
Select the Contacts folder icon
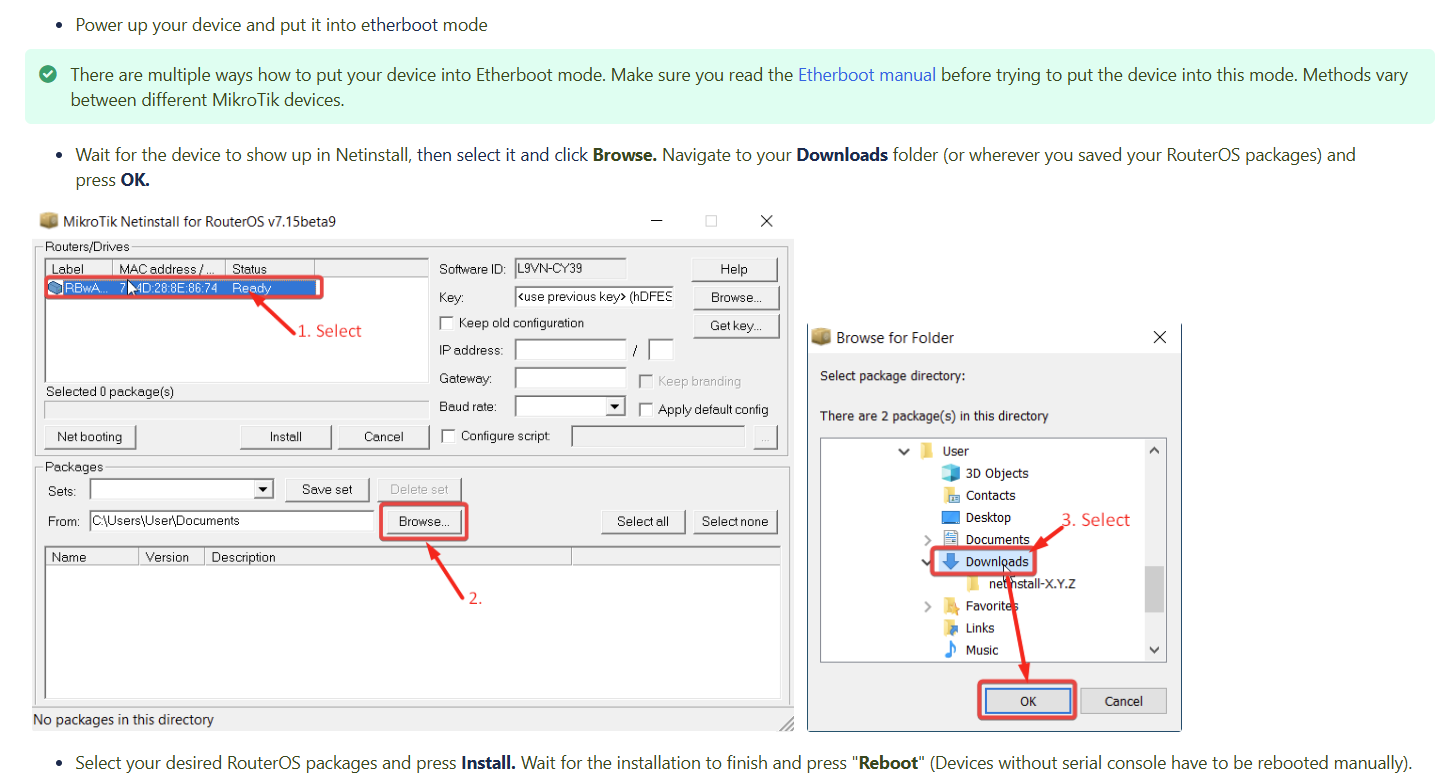click(951, 495)
